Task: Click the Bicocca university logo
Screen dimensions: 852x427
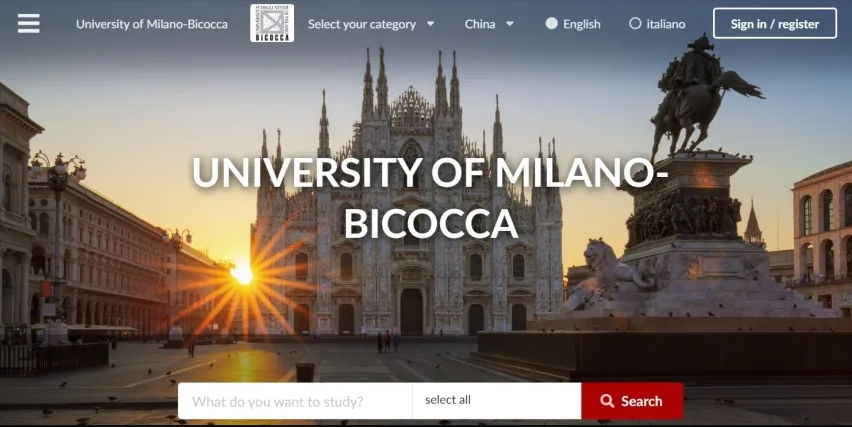Action: coord(272,23)
